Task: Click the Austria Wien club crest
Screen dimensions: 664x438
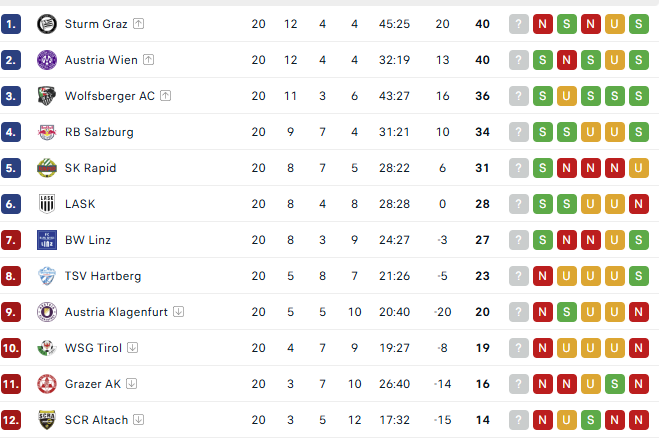Action: 46,60
